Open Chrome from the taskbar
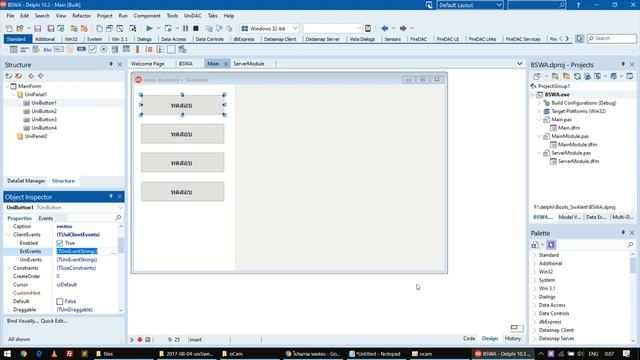640x360 pixels. coord(23,354)
